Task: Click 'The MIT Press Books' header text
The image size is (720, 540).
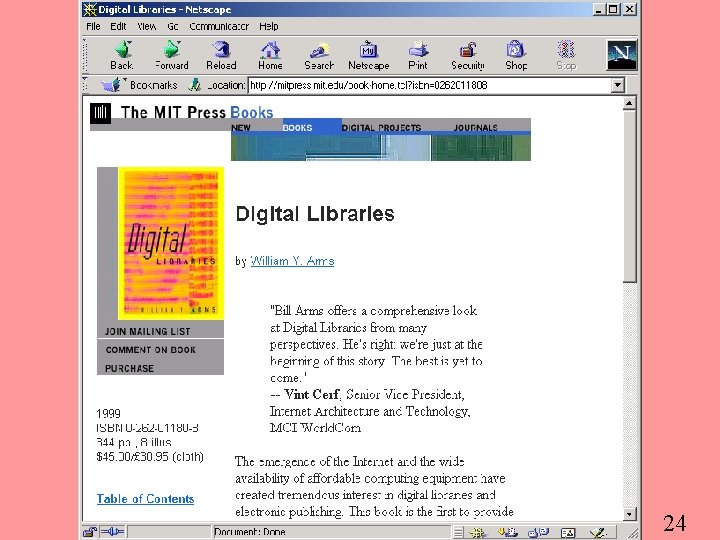Action: (x=197, y=112)
